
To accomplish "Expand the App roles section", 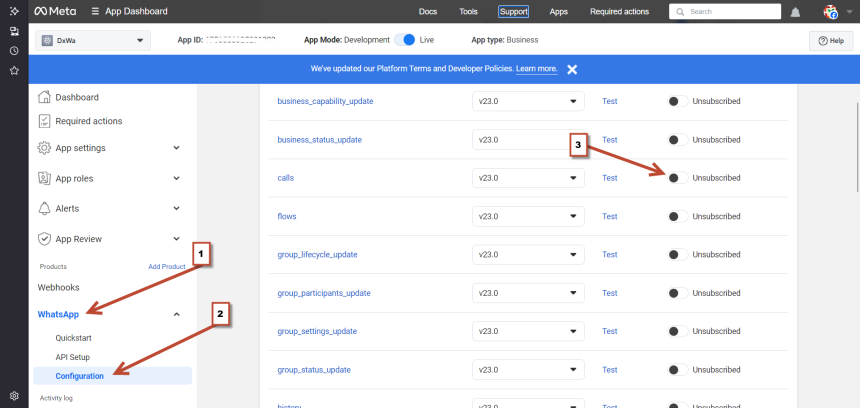I will pyautogui.click(x=176, y=178).
